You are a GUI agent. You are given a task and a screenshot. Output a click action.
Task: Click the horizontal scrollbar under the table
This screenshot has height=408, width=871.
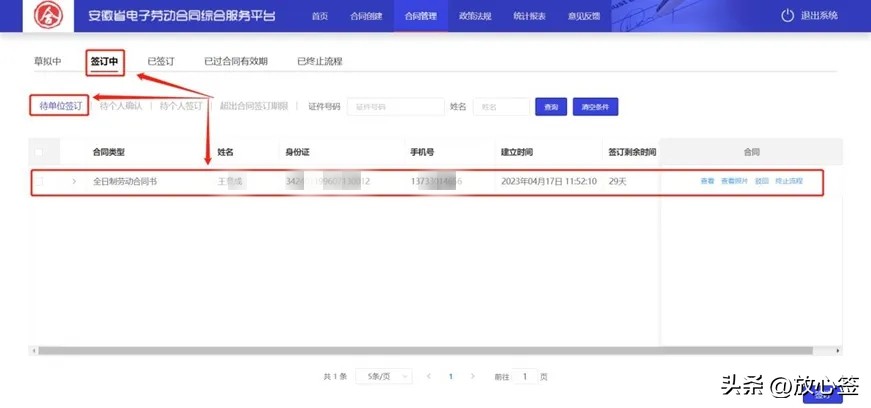click(425, 351)
